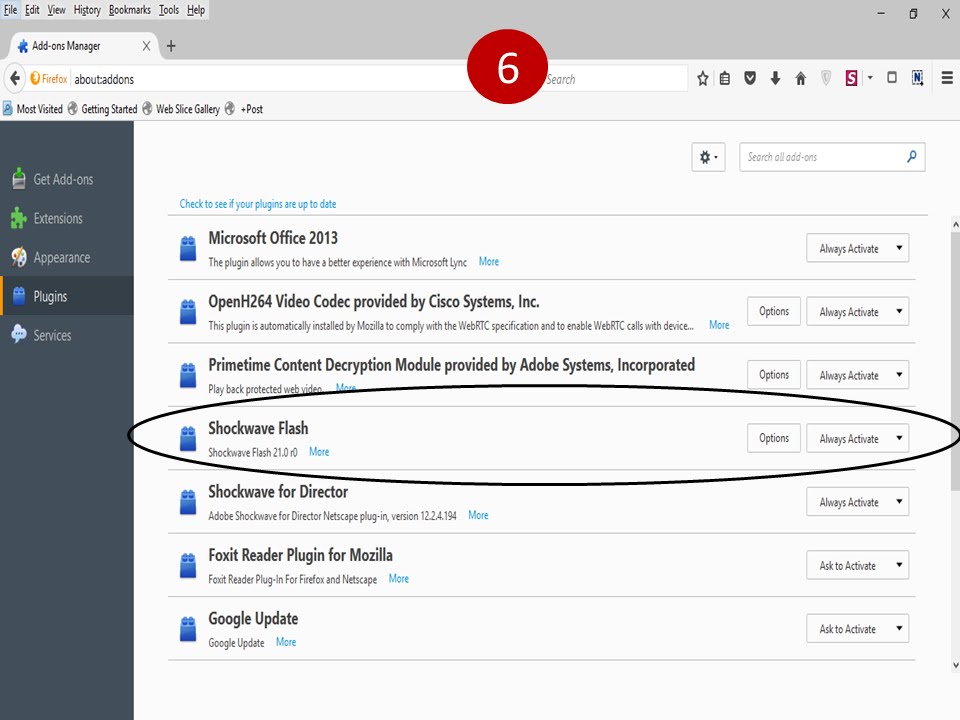Open Appearance section in sidebar
This screenshot has width=960, height=720.
(67, 258)
